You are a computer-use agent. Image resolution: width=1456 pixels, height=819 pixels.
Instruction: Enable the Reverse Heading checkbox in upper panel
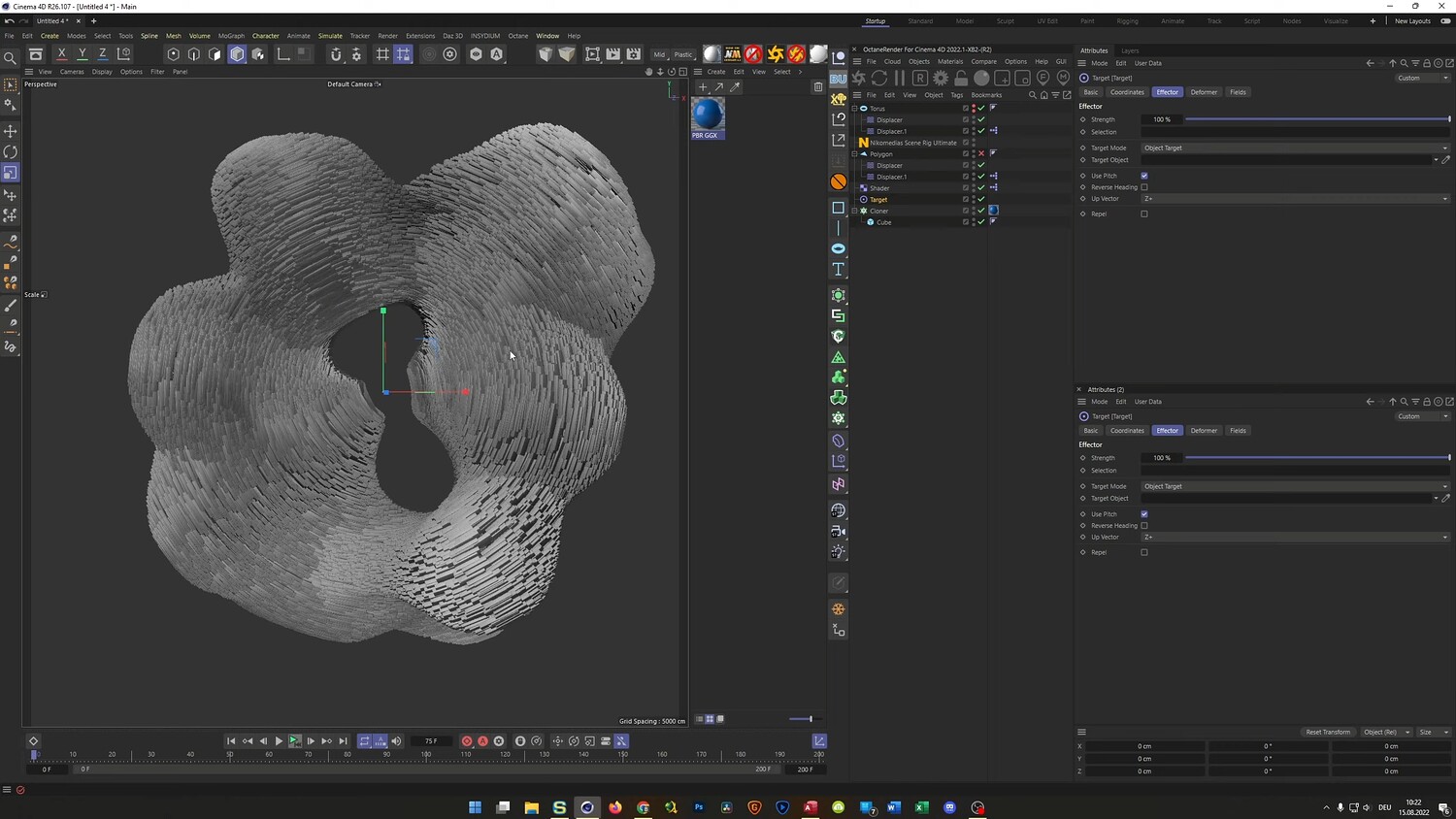tap(1144, 187)
